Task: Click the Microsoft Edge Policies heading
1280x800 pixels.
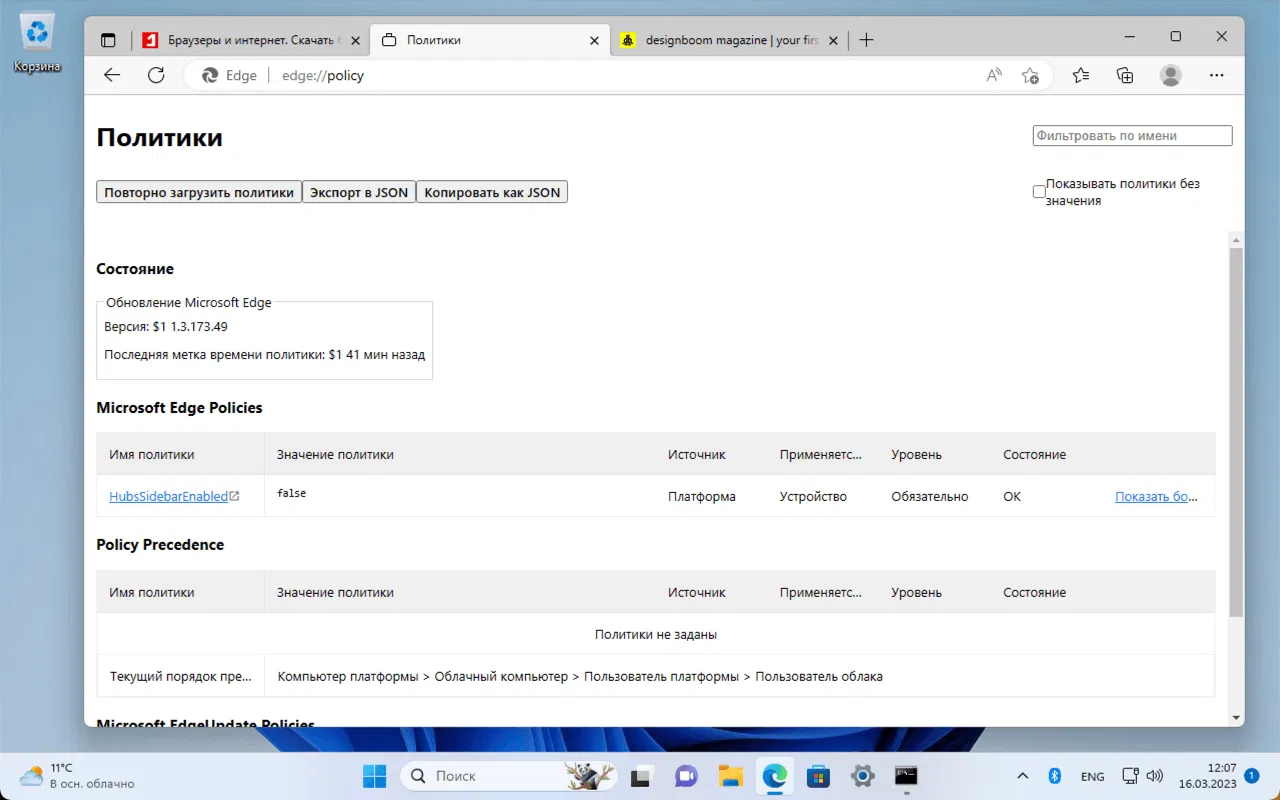Action: 179,408
